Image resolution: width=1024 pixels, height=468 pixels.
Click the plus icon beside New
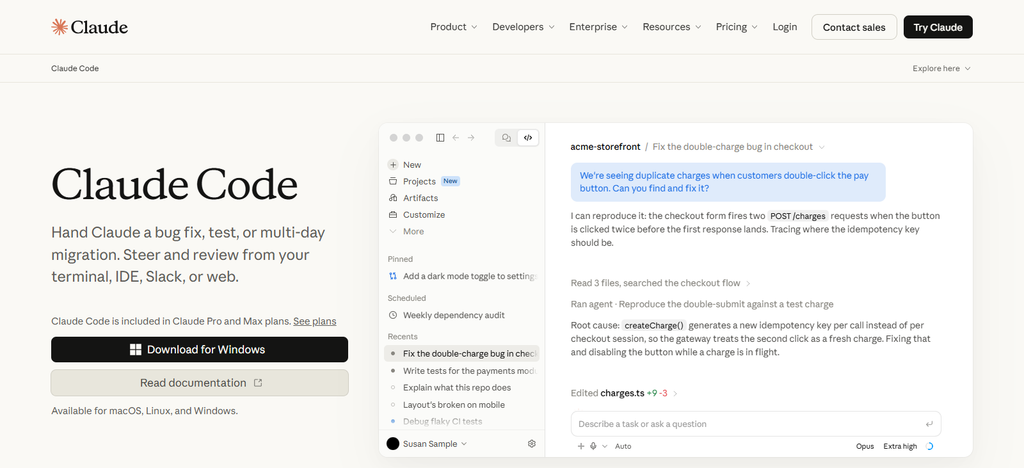point(392,164)
